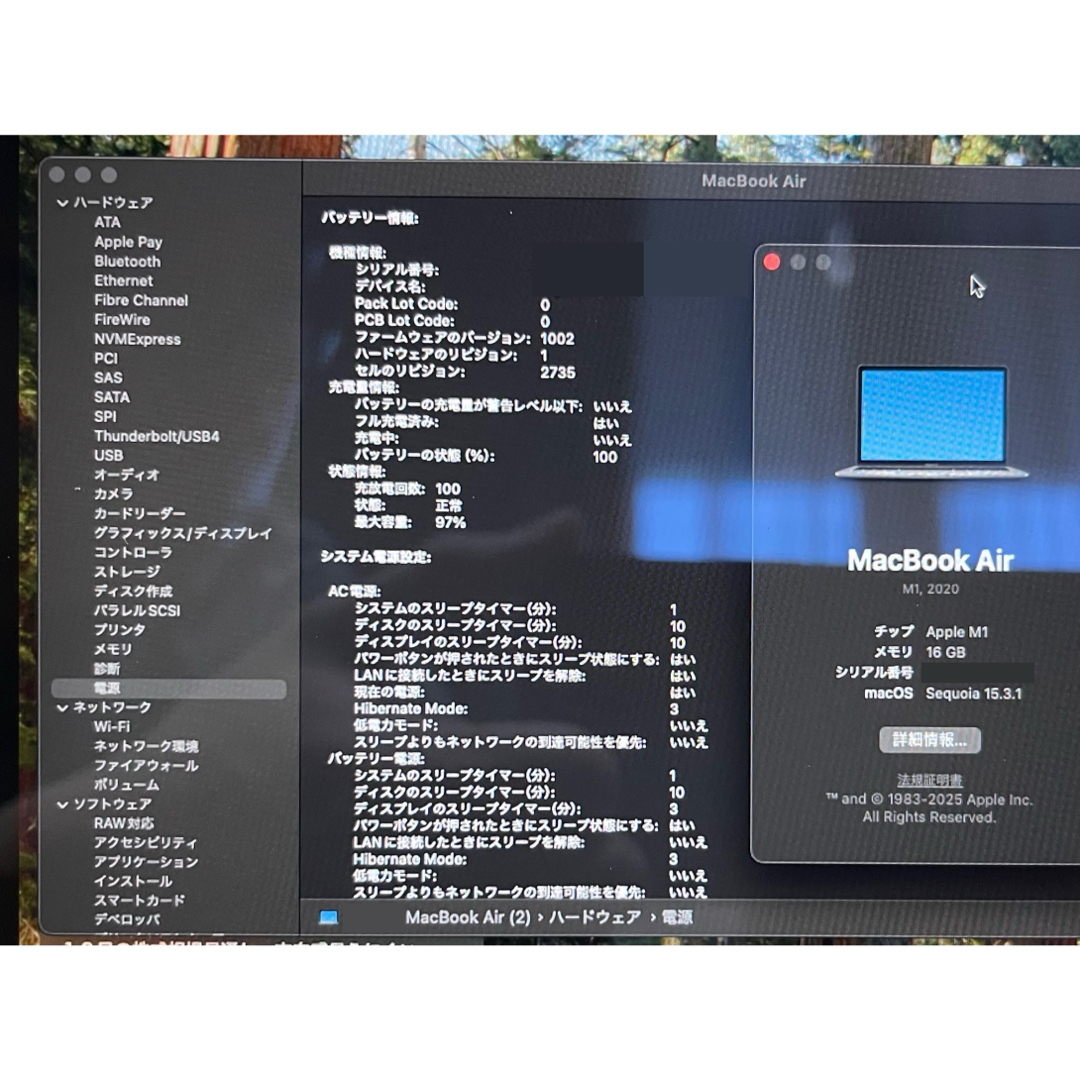Viewport: 1080px width, 1080px height.
Task: Click the computer icon in path bar
Action: tap(329, 918)
